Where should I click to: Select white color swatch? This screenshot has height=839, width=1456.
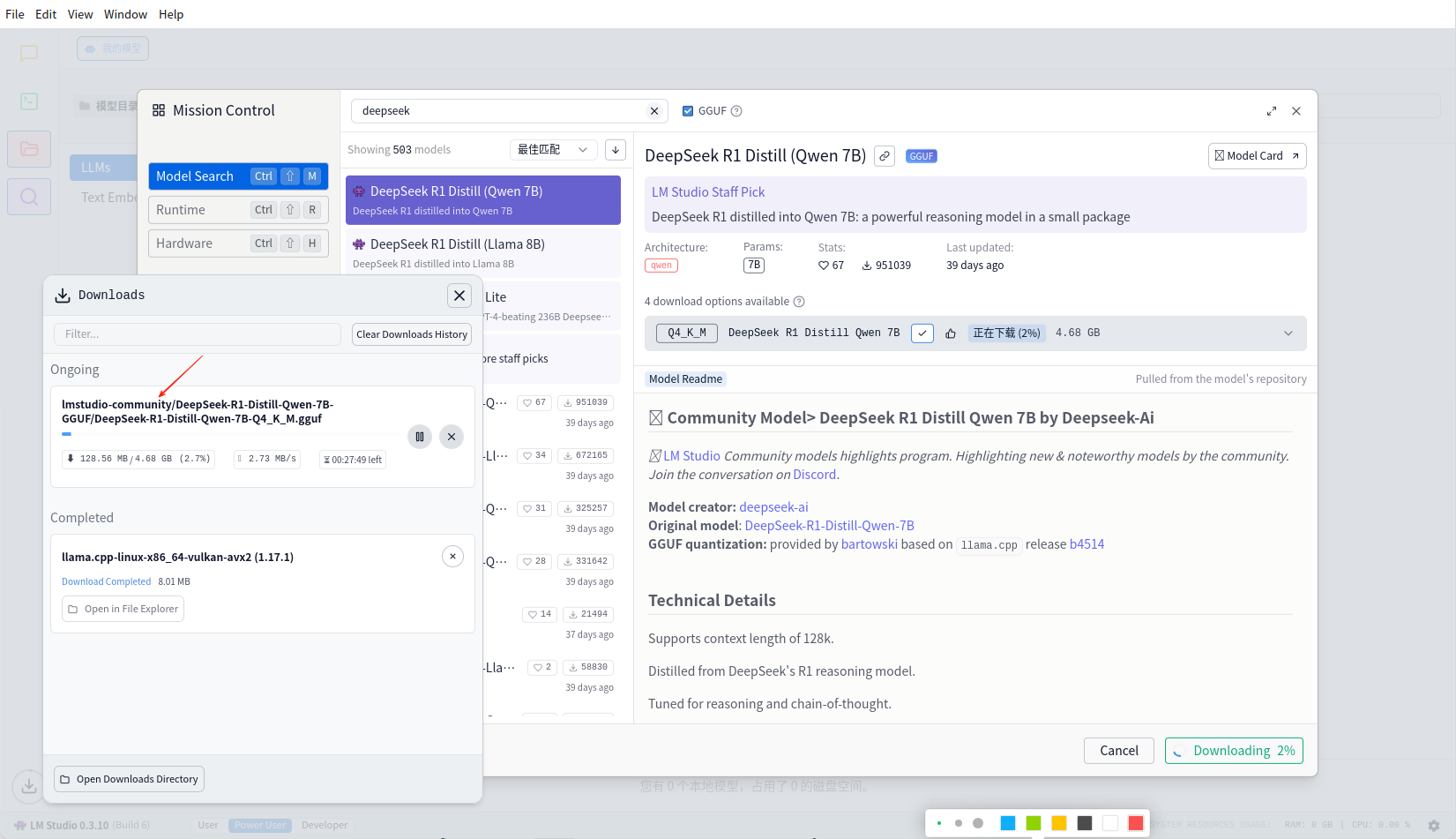pos(1110,823)
